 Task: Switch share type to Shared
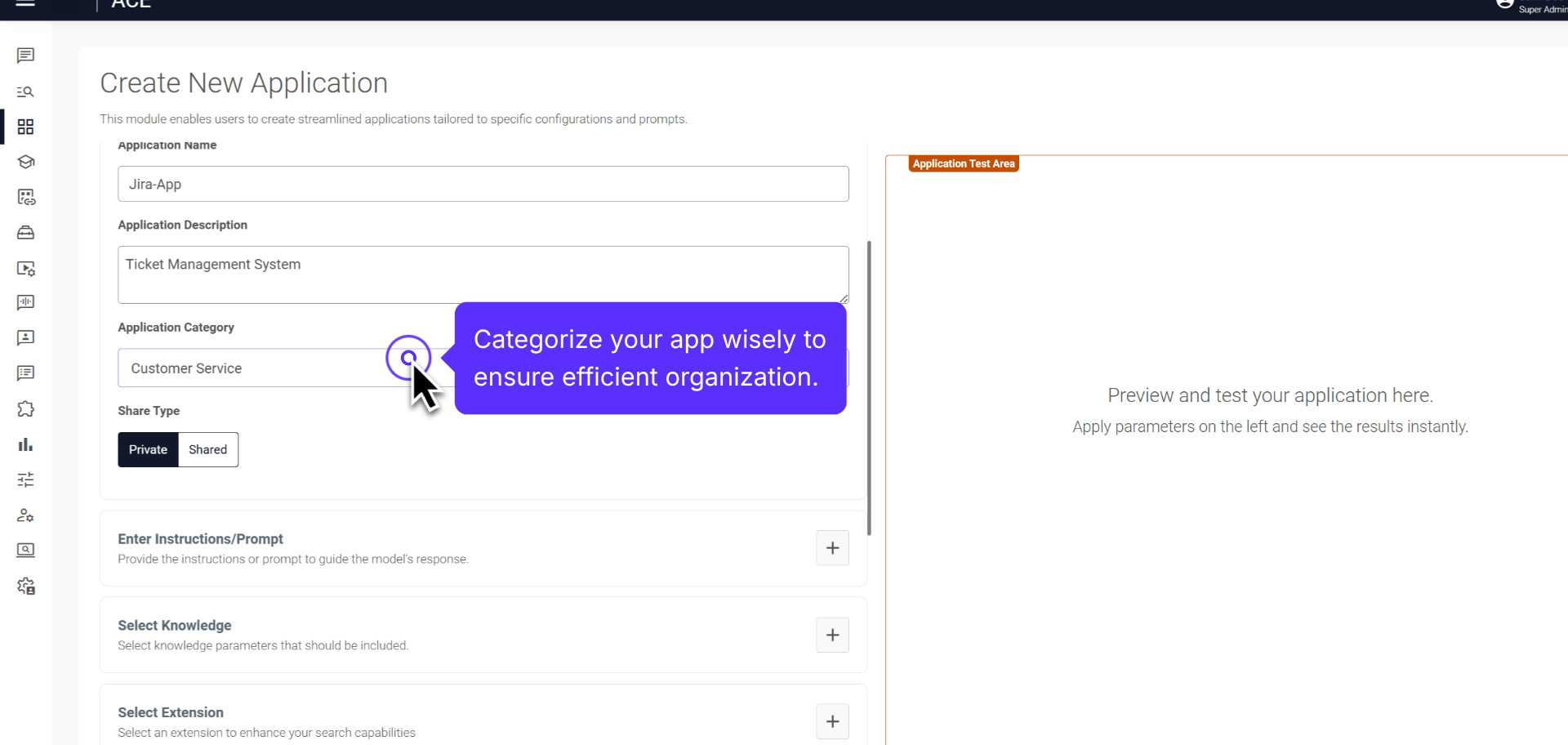207,449
